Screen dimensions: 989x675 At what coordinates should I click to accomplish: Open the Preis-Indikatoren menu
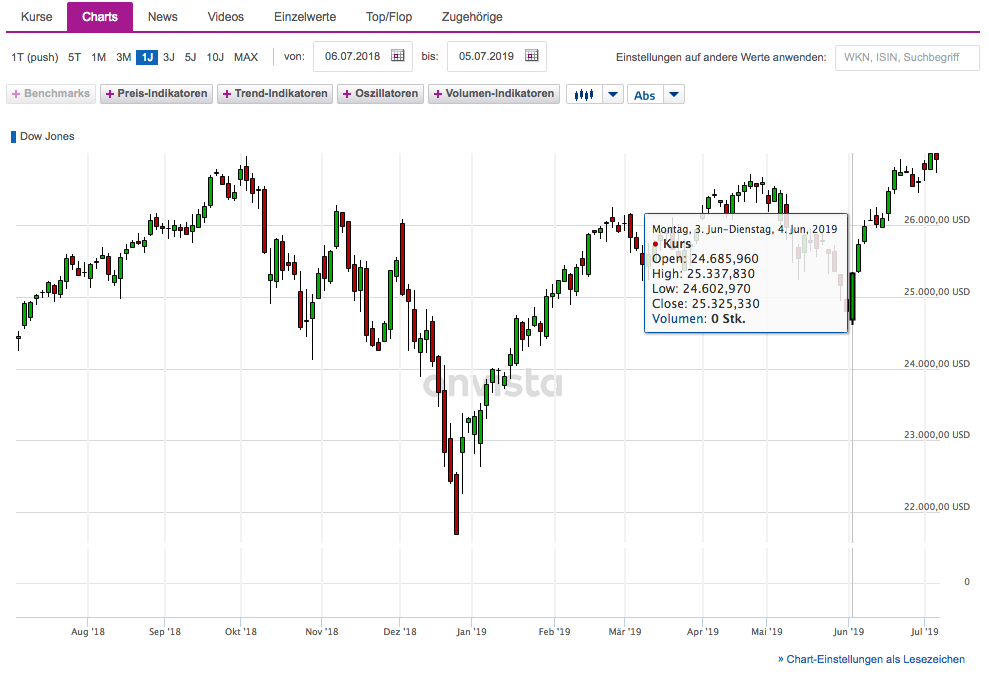(157, 94)
